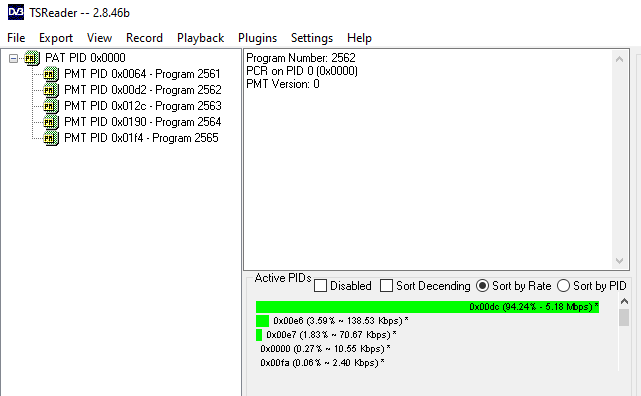
Task: Select PMT PID 0x012c - Program 2563
Action: coord(143,106)
